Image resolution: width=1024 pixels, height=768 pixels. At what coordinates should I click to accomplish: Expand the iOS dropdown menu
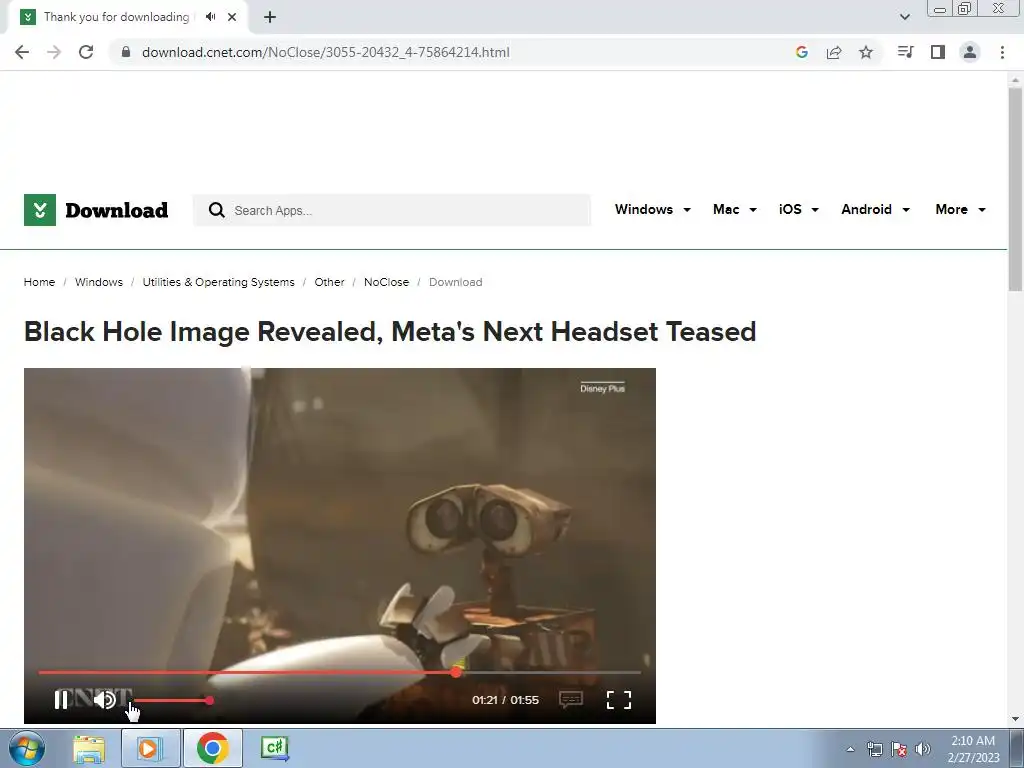(x=799, y=210)
